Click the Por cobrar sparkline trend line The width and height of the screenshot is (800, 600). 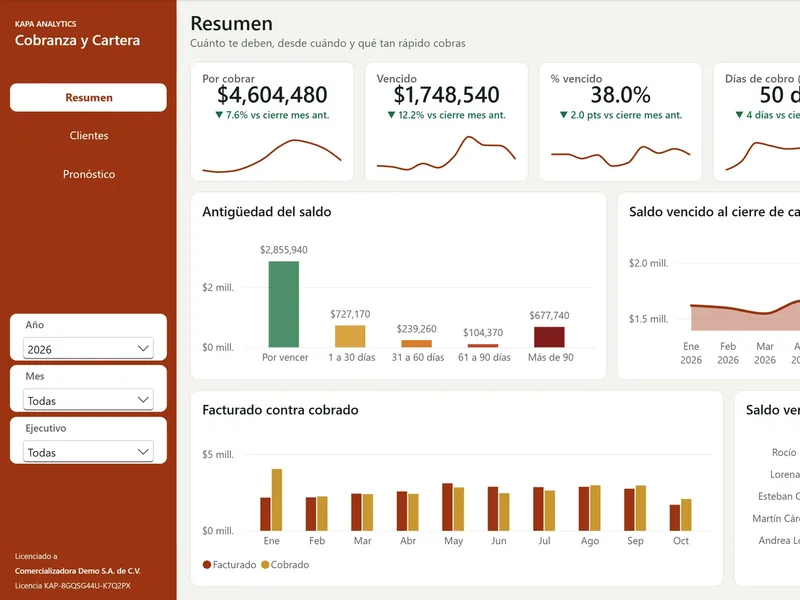tap(272, 156)
